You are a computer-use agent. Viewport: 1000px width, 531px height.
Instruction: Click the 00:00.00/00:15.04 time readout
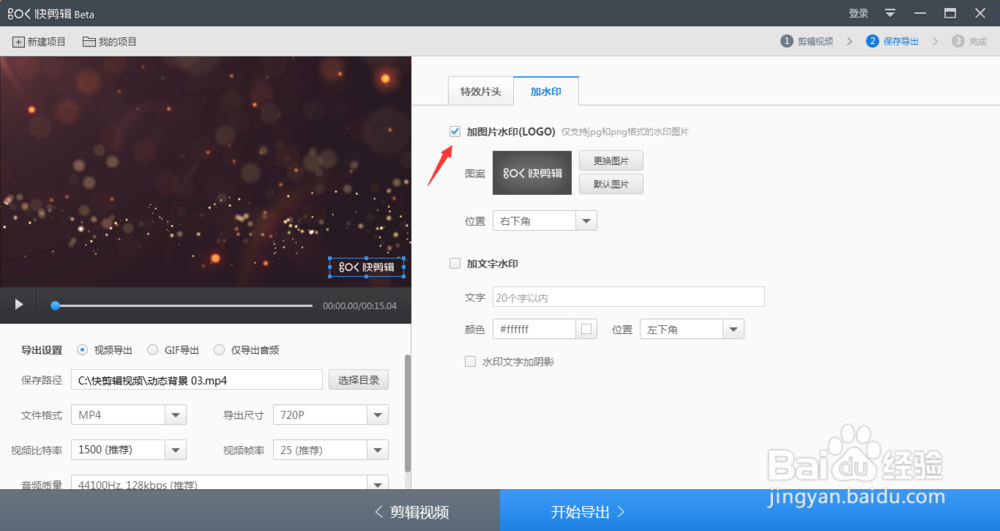pos(360,306)
